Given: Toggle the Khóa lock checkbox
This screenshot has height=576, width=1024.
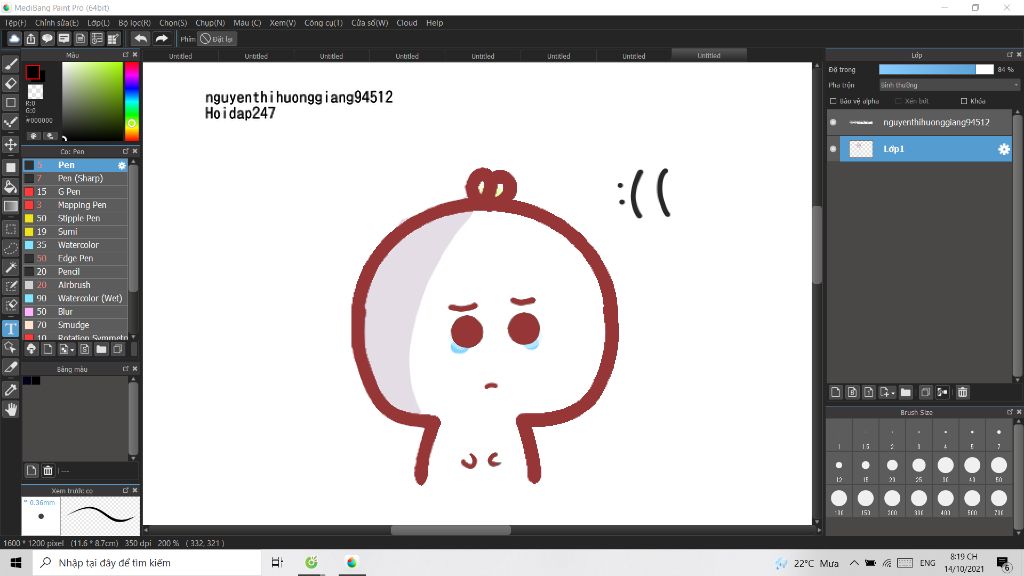Looking at the screenshot, I should tap(964, 101).
